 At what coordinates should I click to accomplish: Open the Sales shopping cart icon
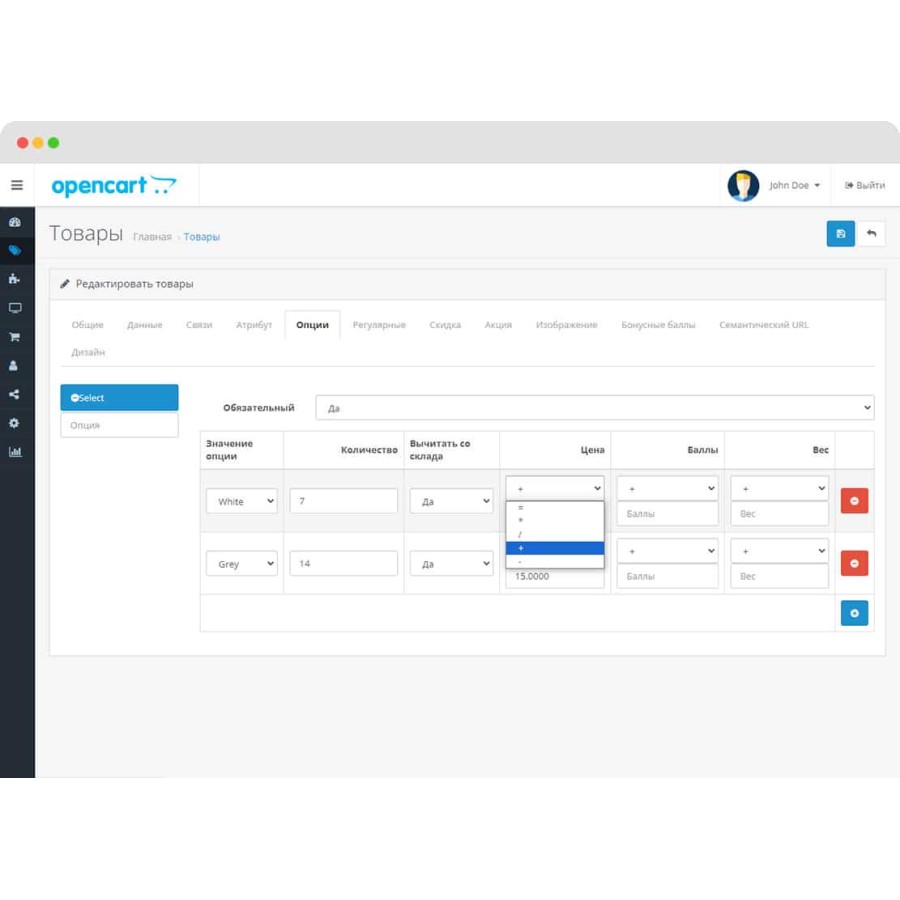15,337
